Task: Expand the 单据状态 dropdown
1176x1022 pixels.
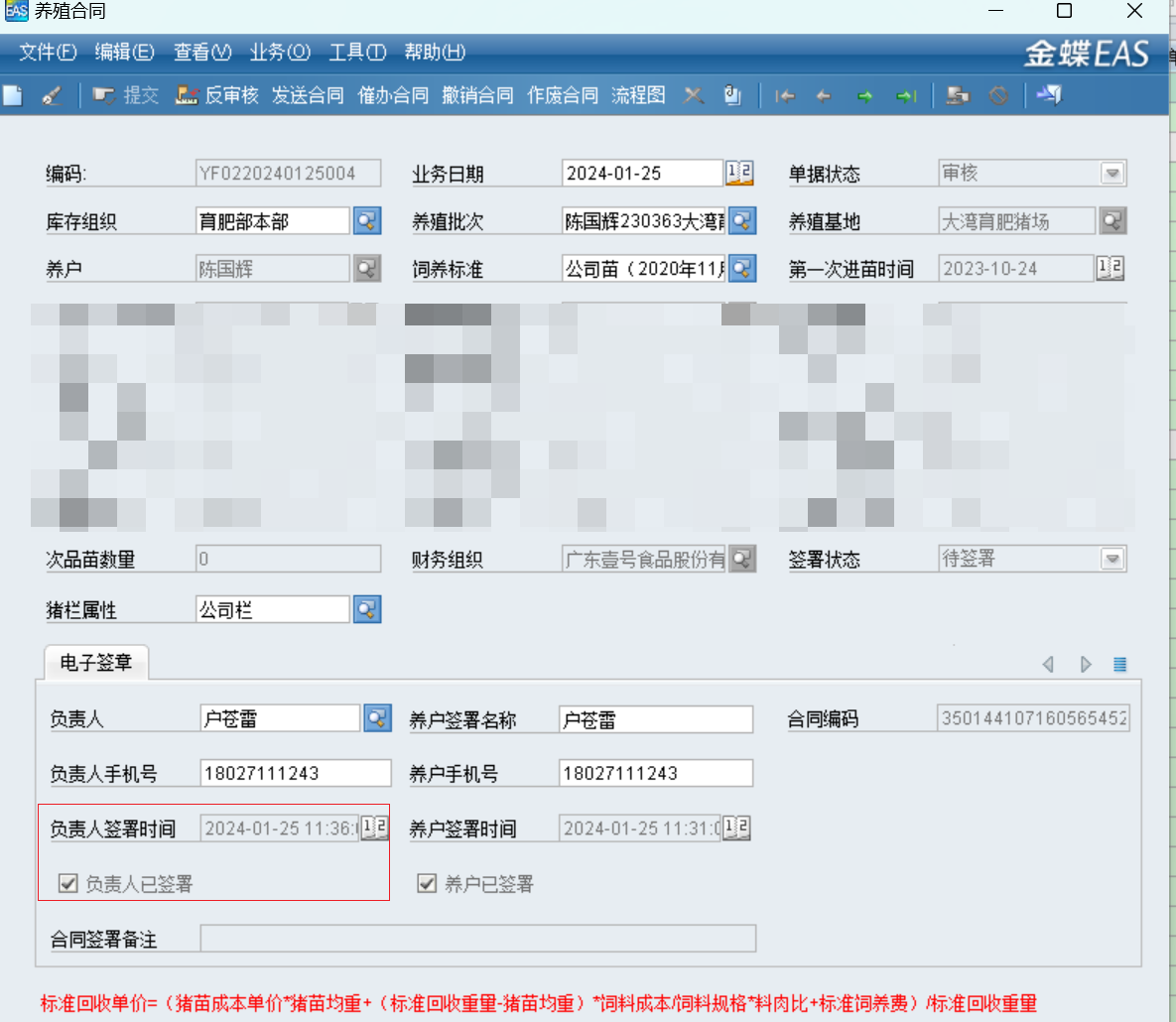Action: click(x=1112, y=174)
